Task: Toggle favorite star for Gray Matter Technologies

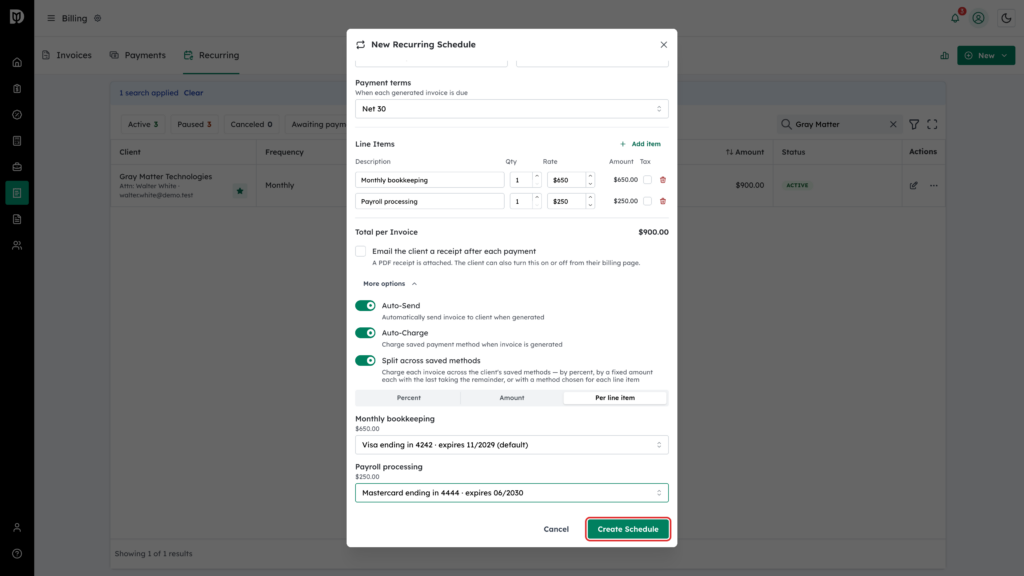Action: pyautogui.click(x=240, y=191)
